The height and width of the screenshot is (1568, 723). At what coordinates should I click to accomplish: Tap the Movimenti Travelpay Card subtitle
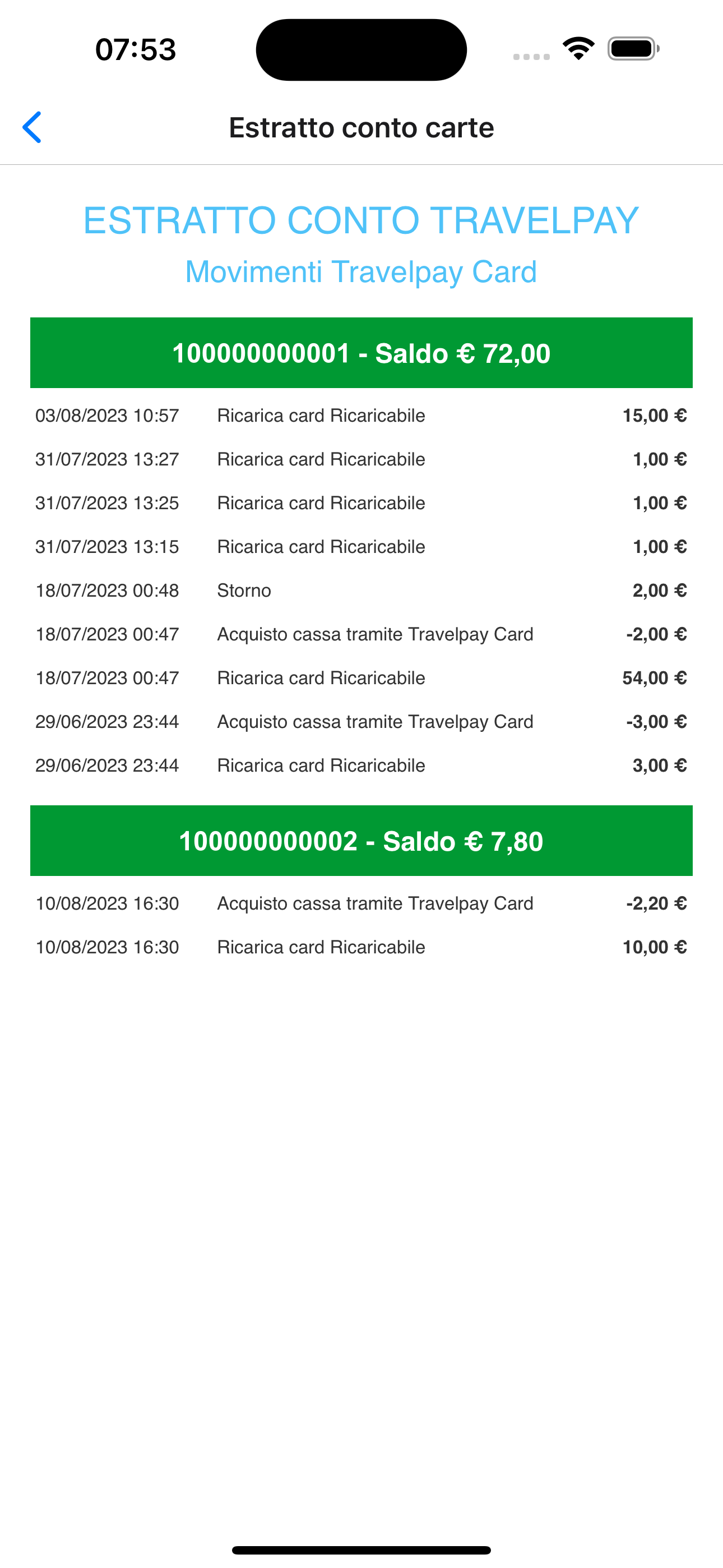tap(361, 271)
